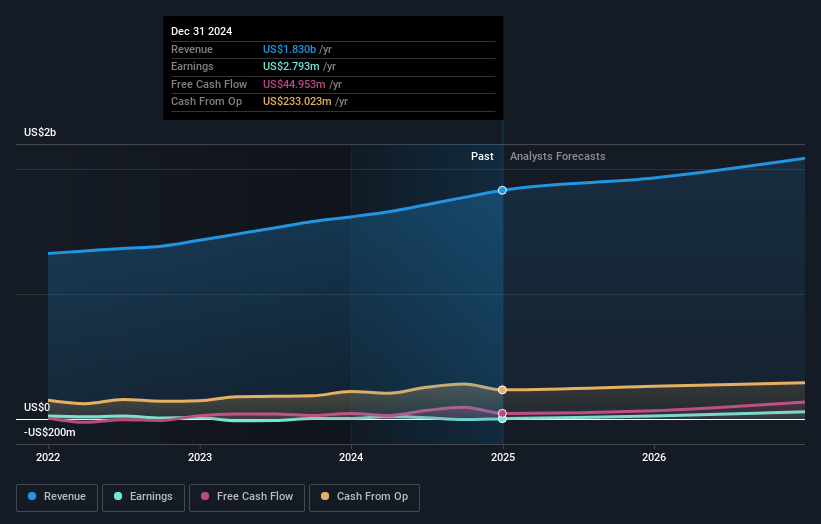The width and height of the screenshot is (821, 524).
Task: Click the teal Earnings legend dot
Action: point(118,496)
